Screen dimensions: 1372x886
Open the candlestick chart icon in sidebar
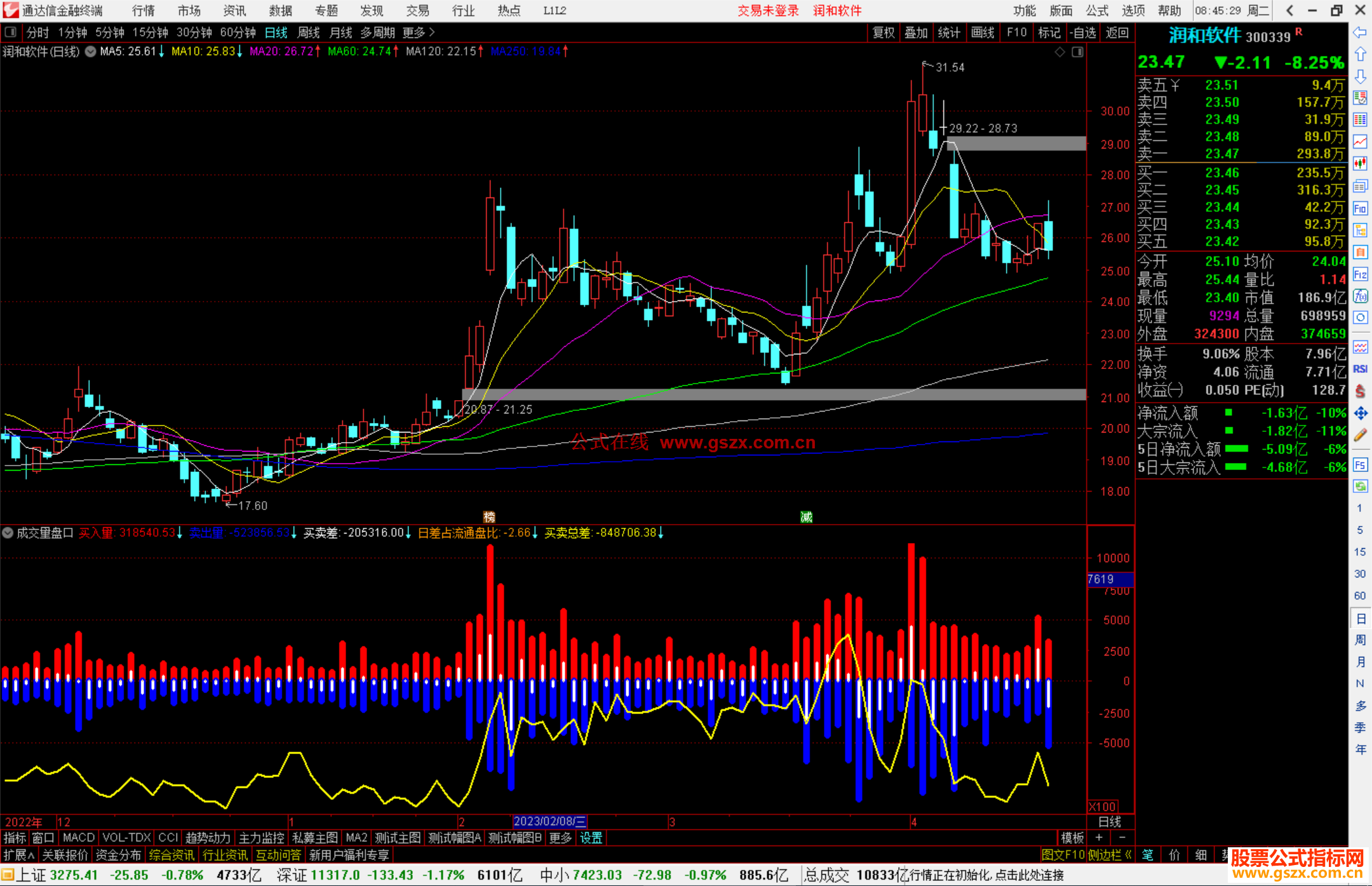1360,164
